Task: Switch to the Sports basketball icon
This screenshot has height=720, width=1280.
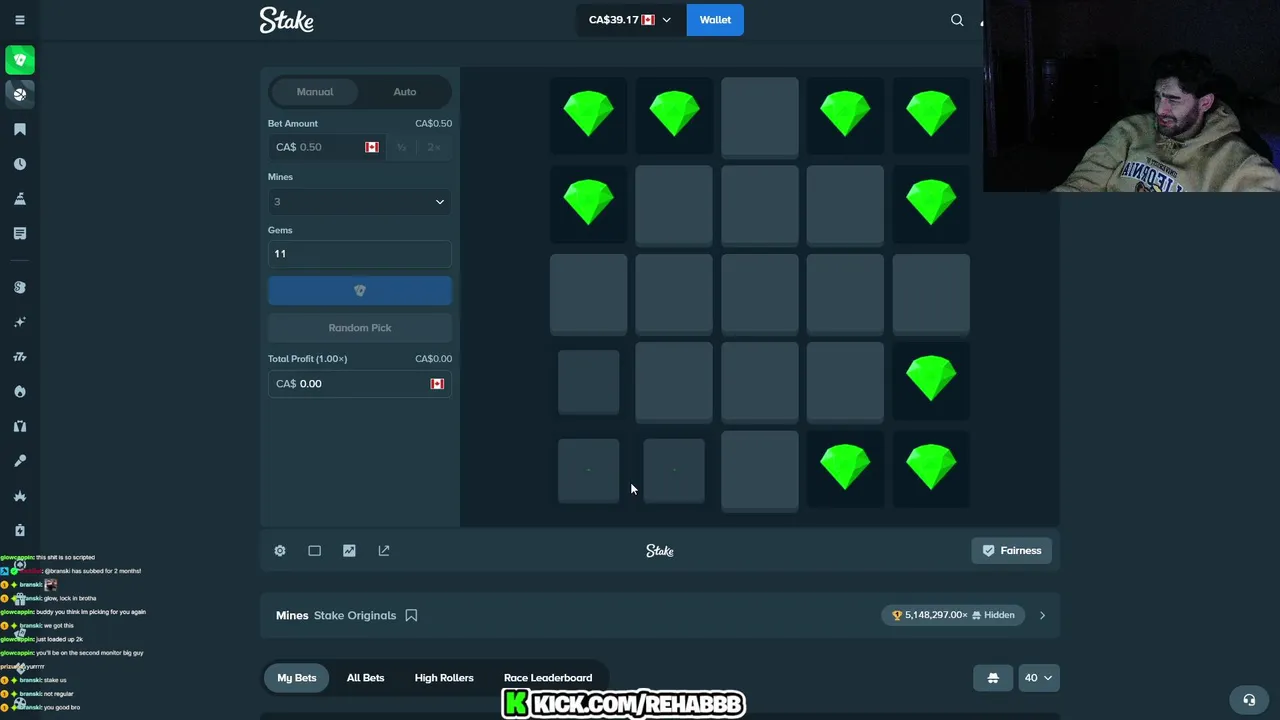Action: (19, 94)
